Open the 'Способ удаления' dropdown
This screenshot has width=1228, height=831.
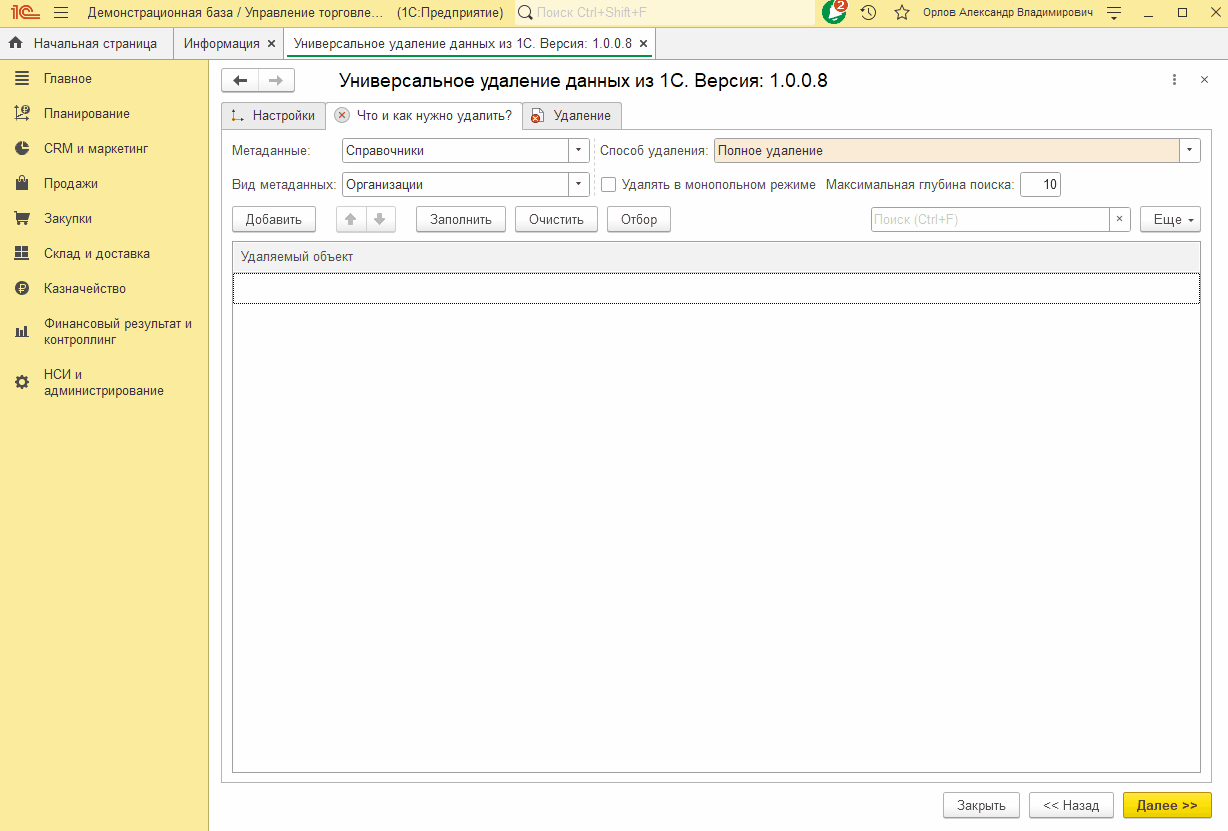click(x=1189, y=151)
